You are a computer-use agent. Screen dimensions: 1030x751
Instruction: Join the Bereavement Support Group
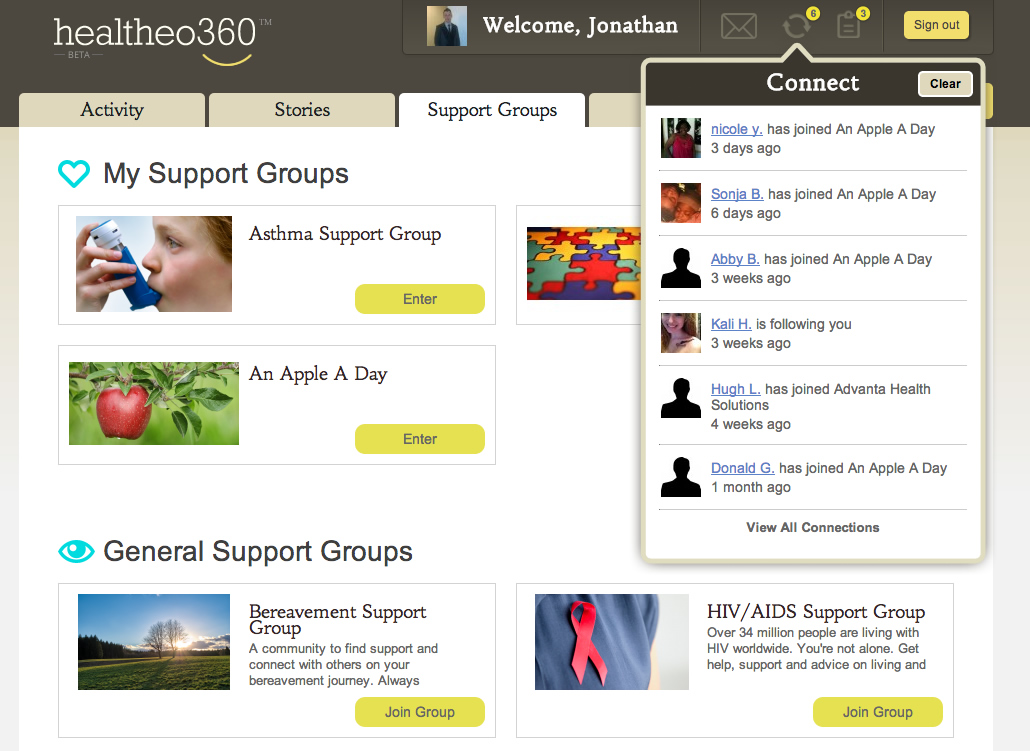pos(420,712)
